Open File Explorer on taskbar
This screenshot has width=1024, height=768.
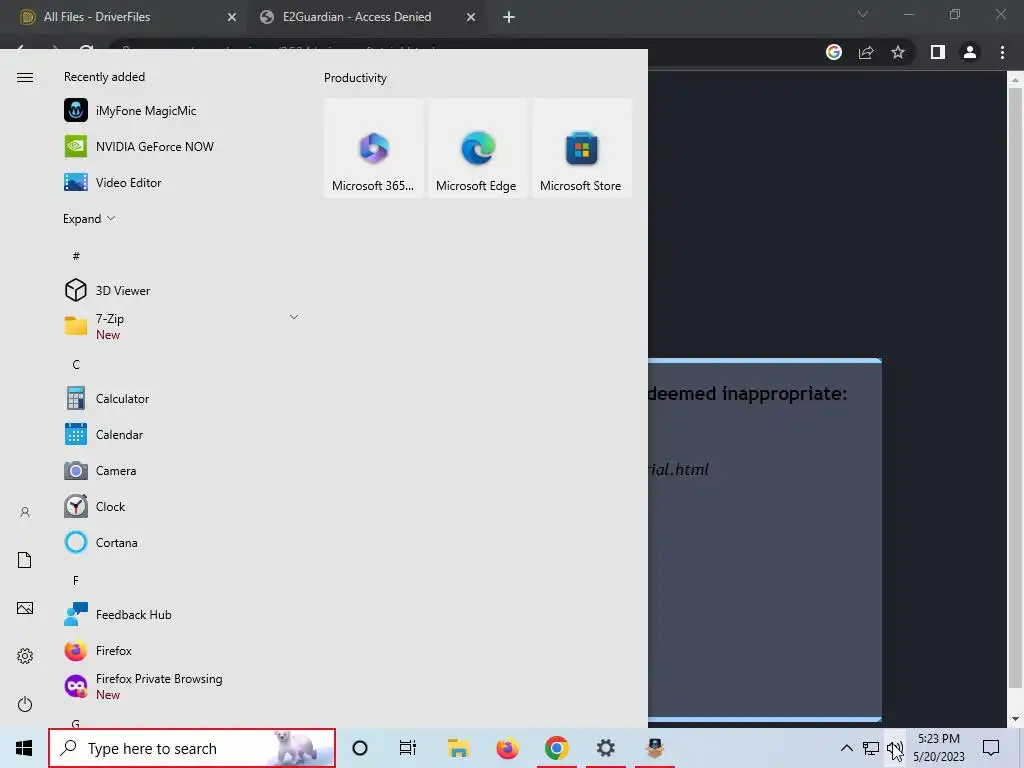click(x=458, y=748)
